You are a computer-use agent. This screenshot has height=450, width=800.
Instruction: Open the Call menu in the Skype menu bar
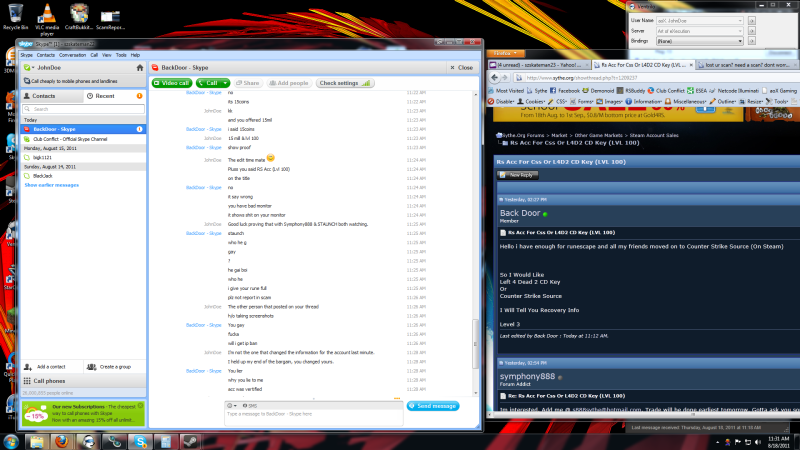pyautogui.click(x=94, y=55)
